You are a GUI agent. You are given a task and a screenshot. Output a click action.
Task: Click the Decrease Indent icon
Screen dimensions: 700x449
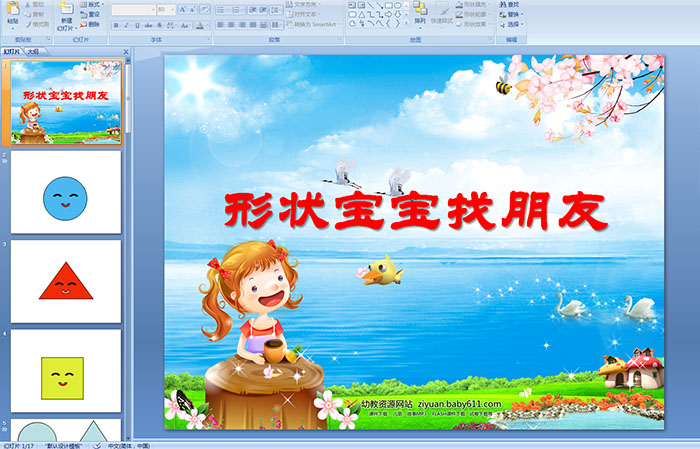253,10
